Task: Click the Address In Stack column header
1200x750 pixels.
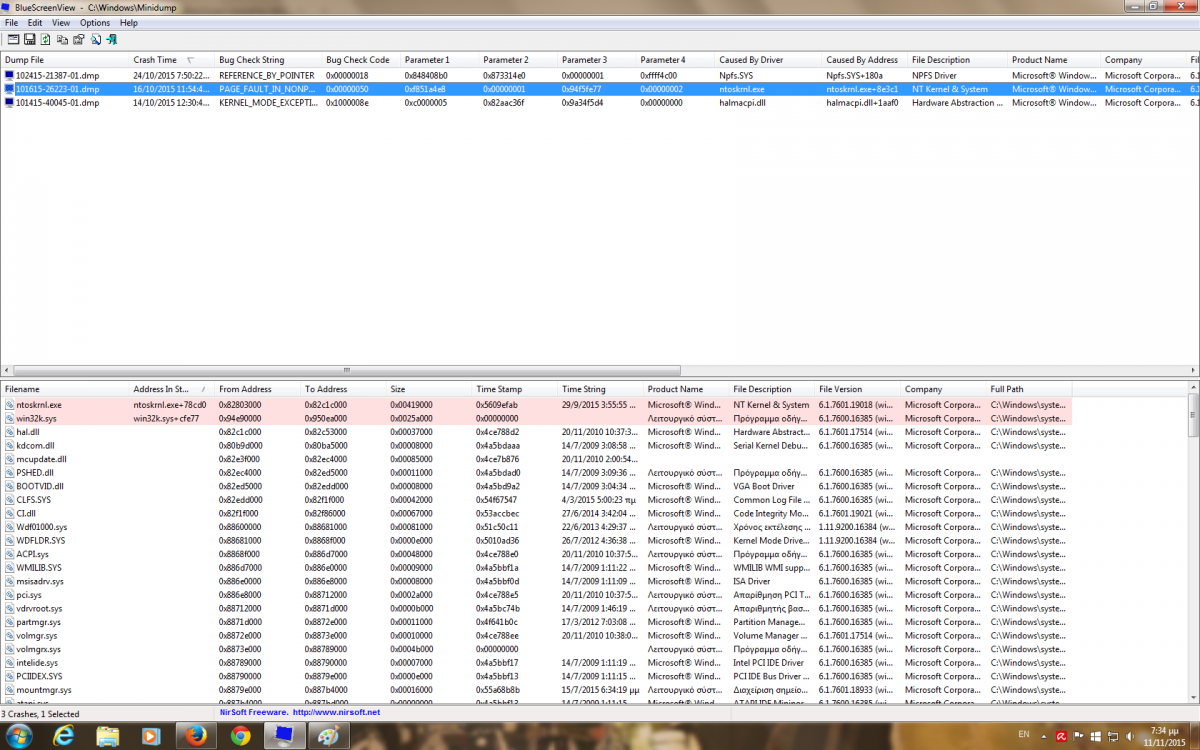Action: (172, 389)
